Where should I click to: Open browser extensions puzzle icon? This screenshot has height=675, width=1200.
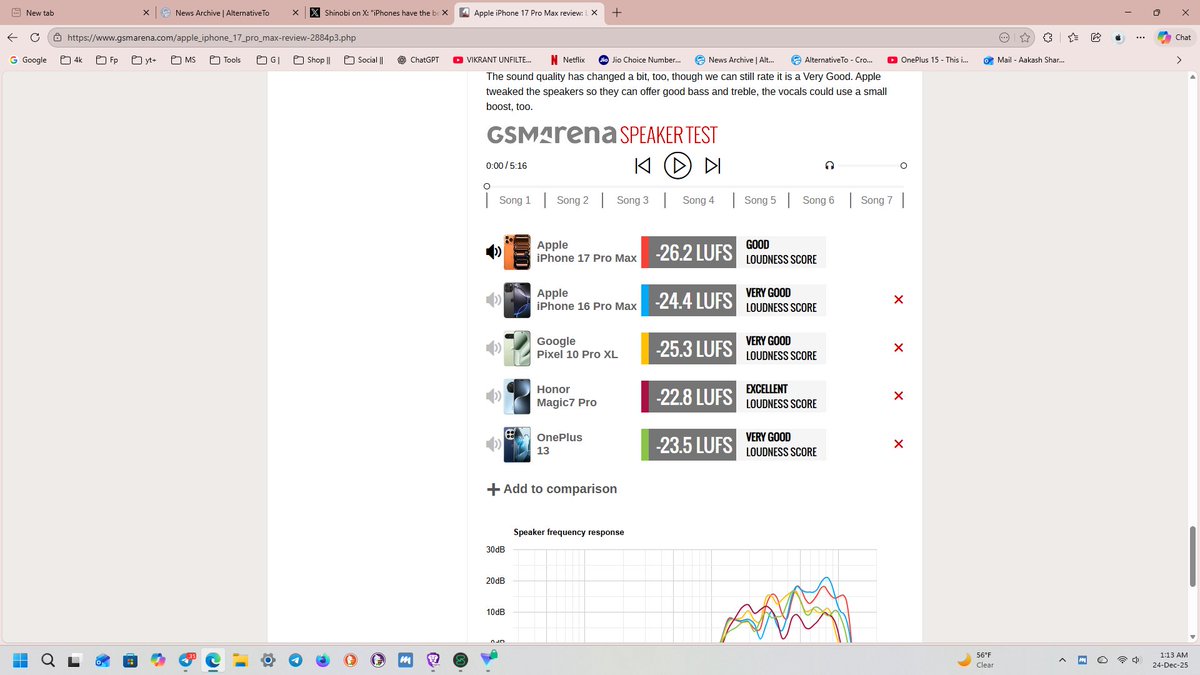[x=1047, y=37]
